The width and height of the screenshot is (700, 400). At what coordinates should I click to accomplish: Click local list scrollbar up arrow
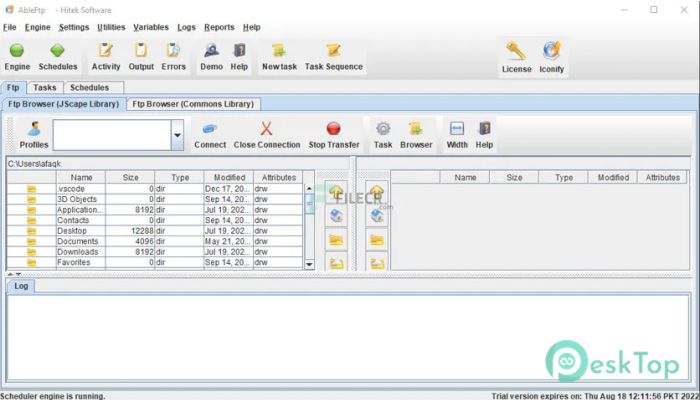pyautogui.click(x=309, y=188)
